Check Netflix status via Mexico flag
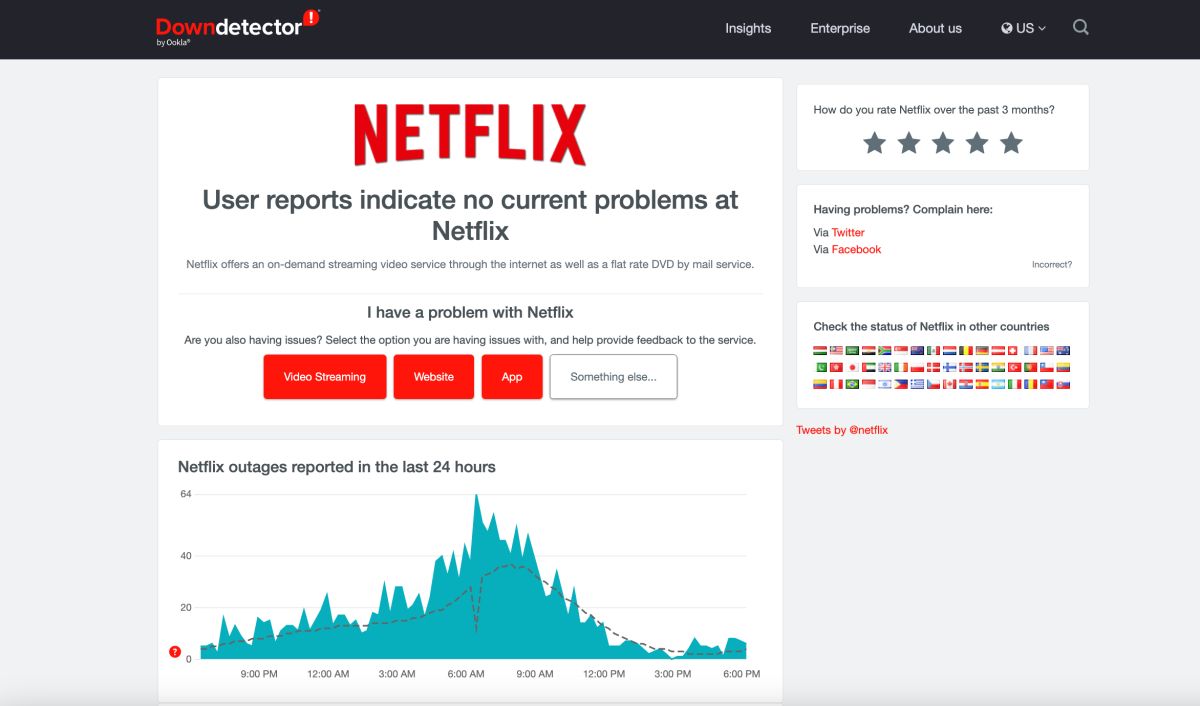 pos(933,351)
